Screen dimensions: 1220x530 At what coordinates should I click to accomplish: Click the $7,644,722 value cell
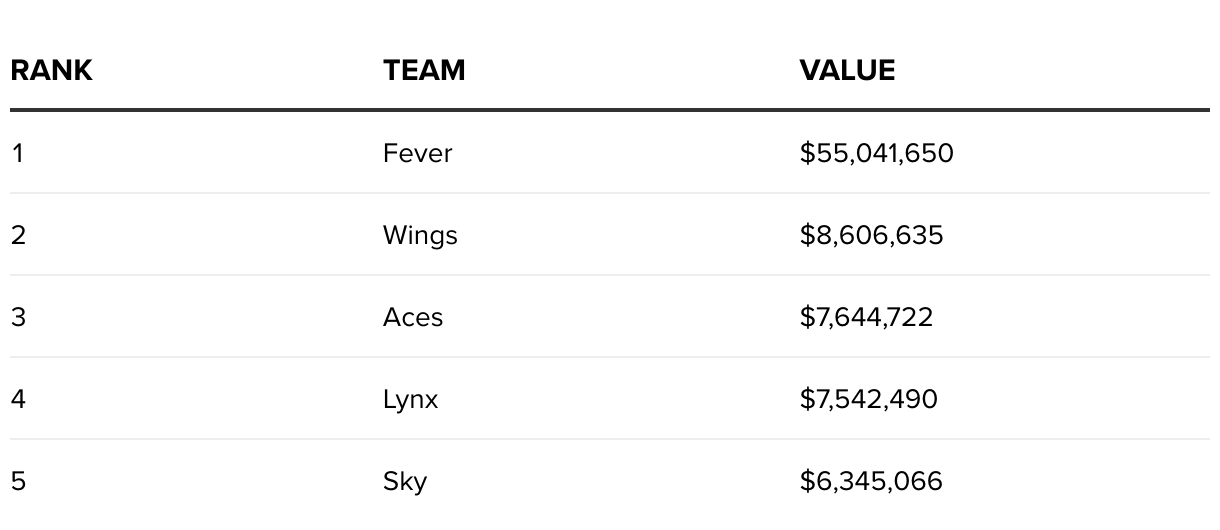(x=866, y=317)
